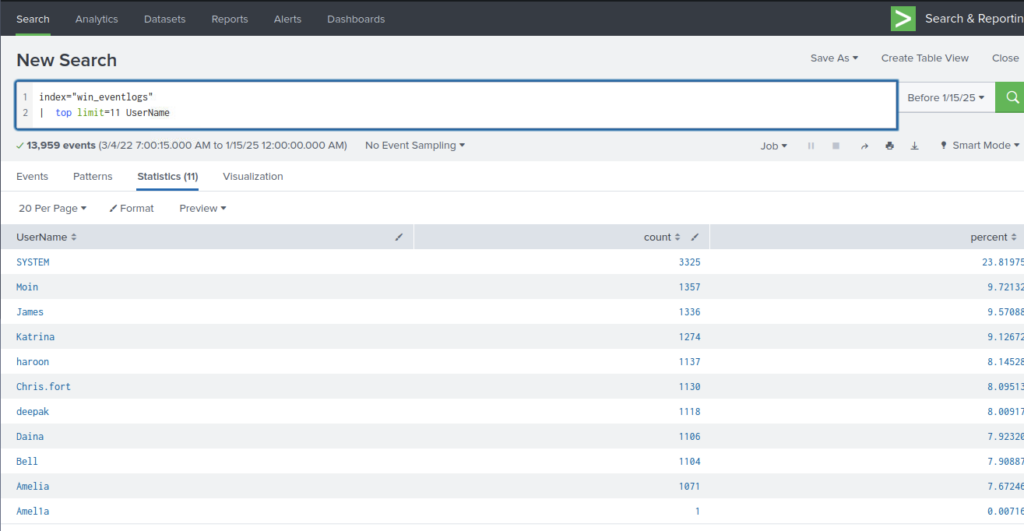Stop the search job
Viewport: 1024px width, 531px height.
tap(836, 146)
